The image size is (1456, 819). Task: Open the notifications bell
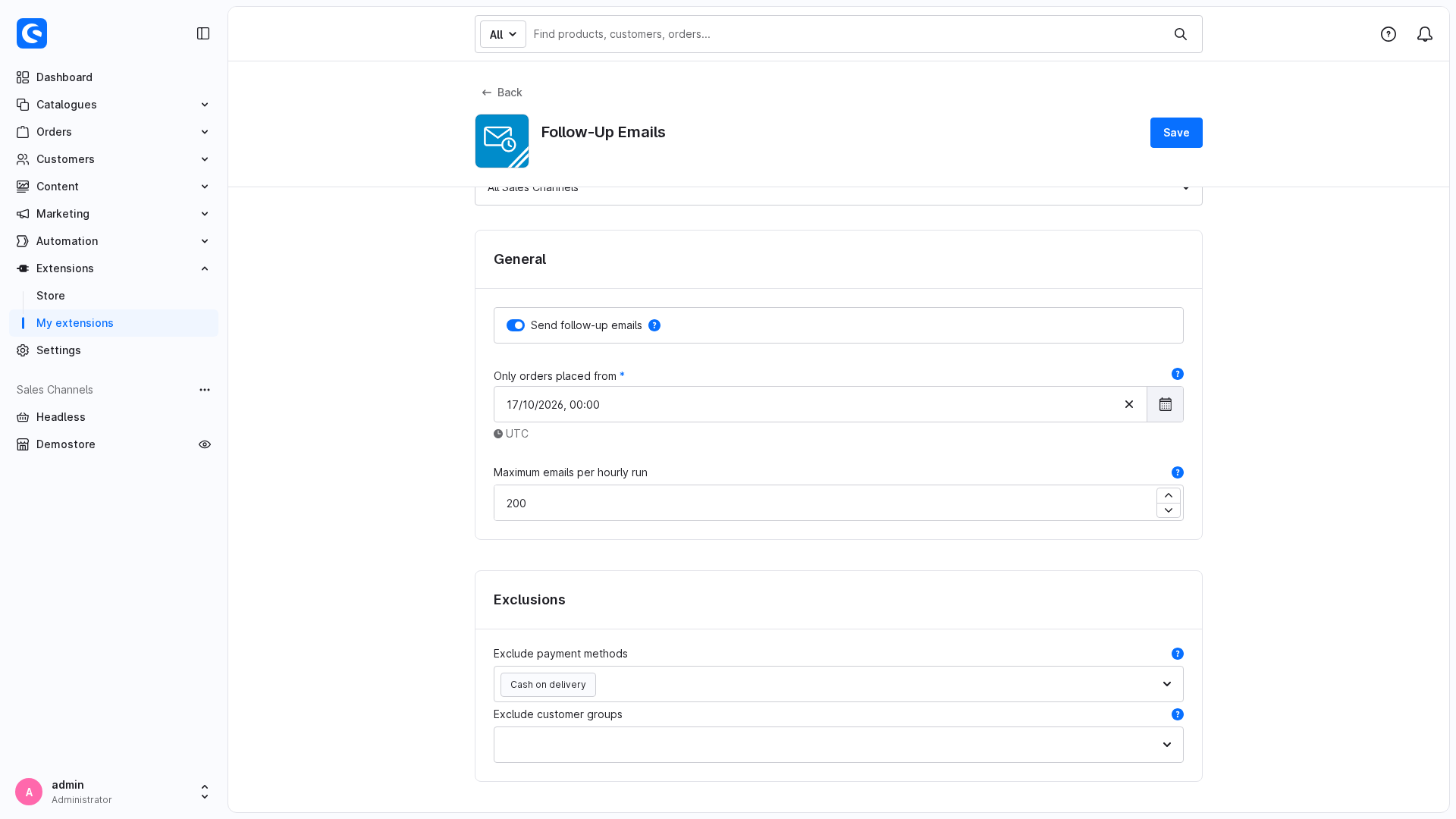tap(1425, 34)
